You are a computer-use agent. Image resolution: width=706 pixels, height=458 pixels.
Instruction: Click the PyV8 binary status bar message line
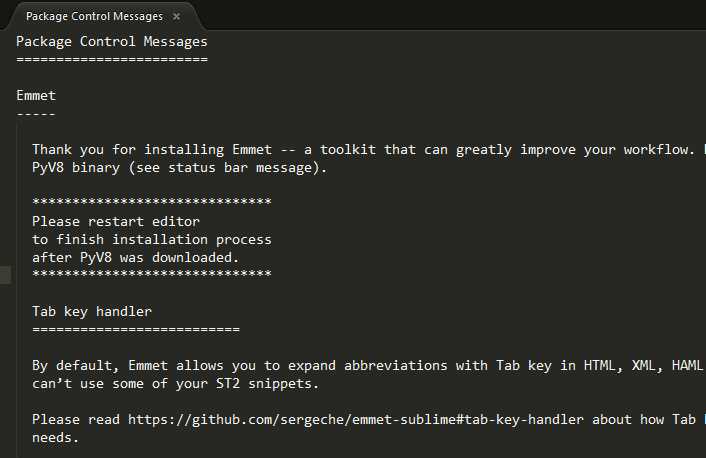[179, 168]
